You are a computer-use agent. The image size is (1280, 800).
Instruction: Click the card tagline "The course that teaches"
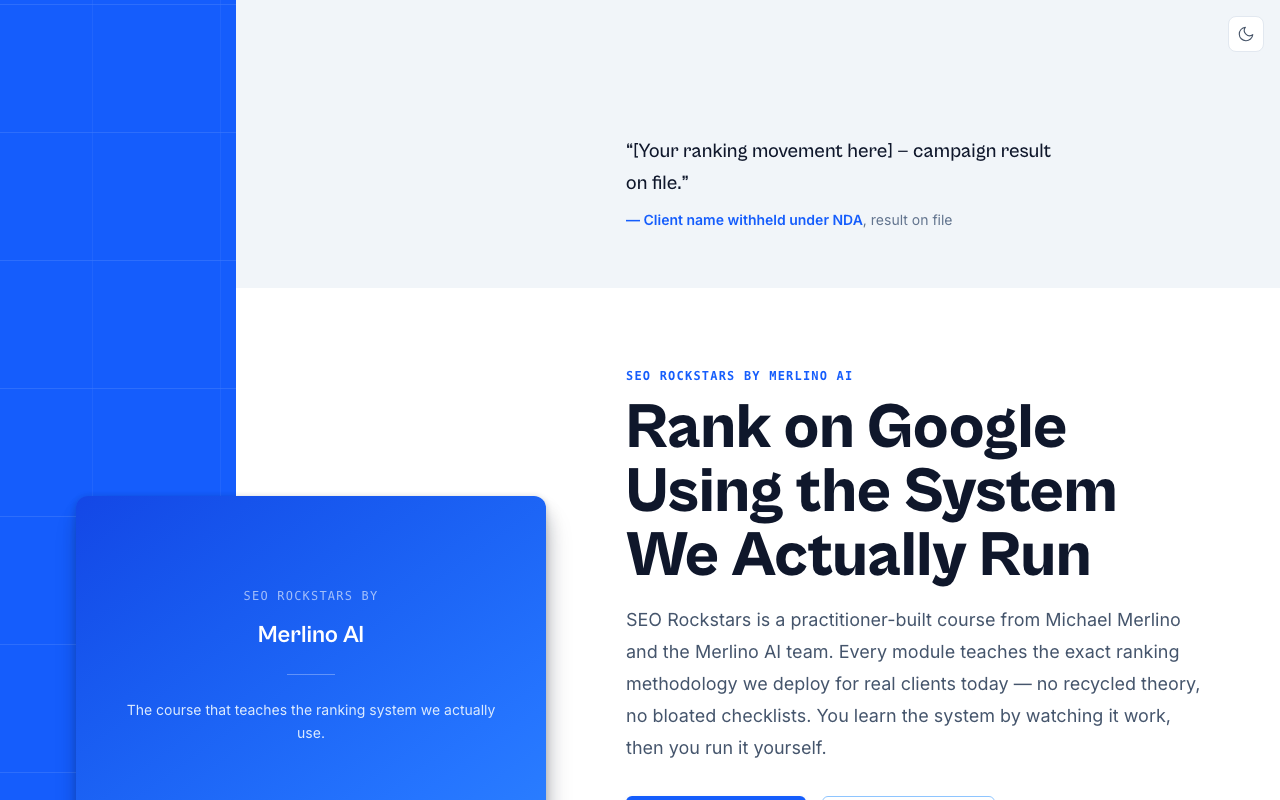[x=311, y=721]
